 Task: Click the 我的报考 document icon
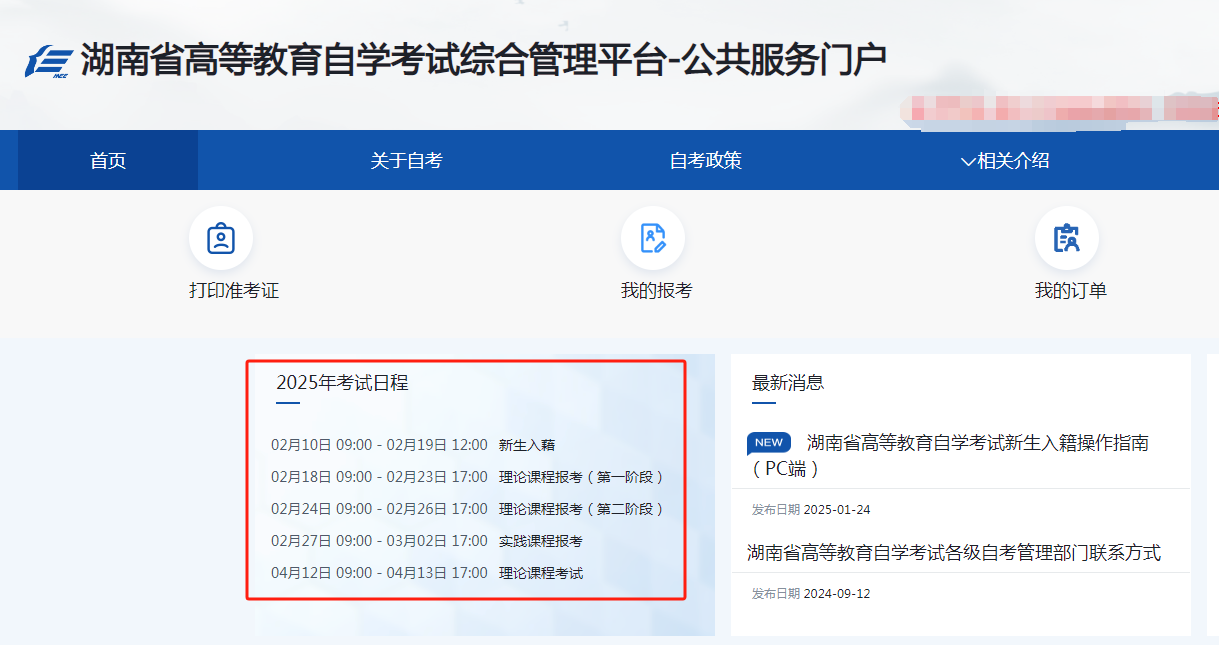pos(653,238)
